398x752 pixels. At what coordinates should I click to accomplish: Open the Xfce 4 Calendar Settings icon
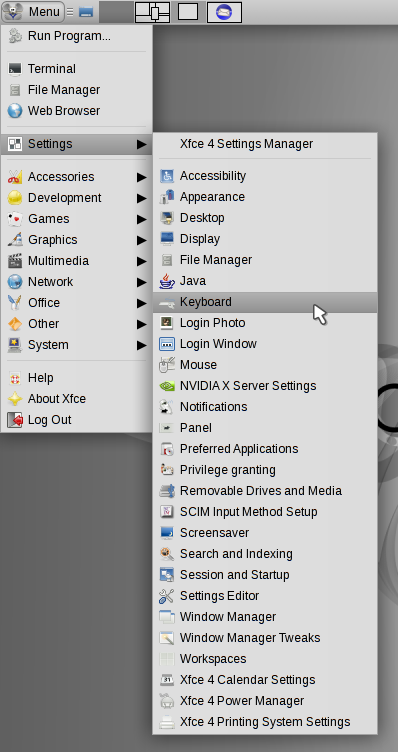coord(167,680)
